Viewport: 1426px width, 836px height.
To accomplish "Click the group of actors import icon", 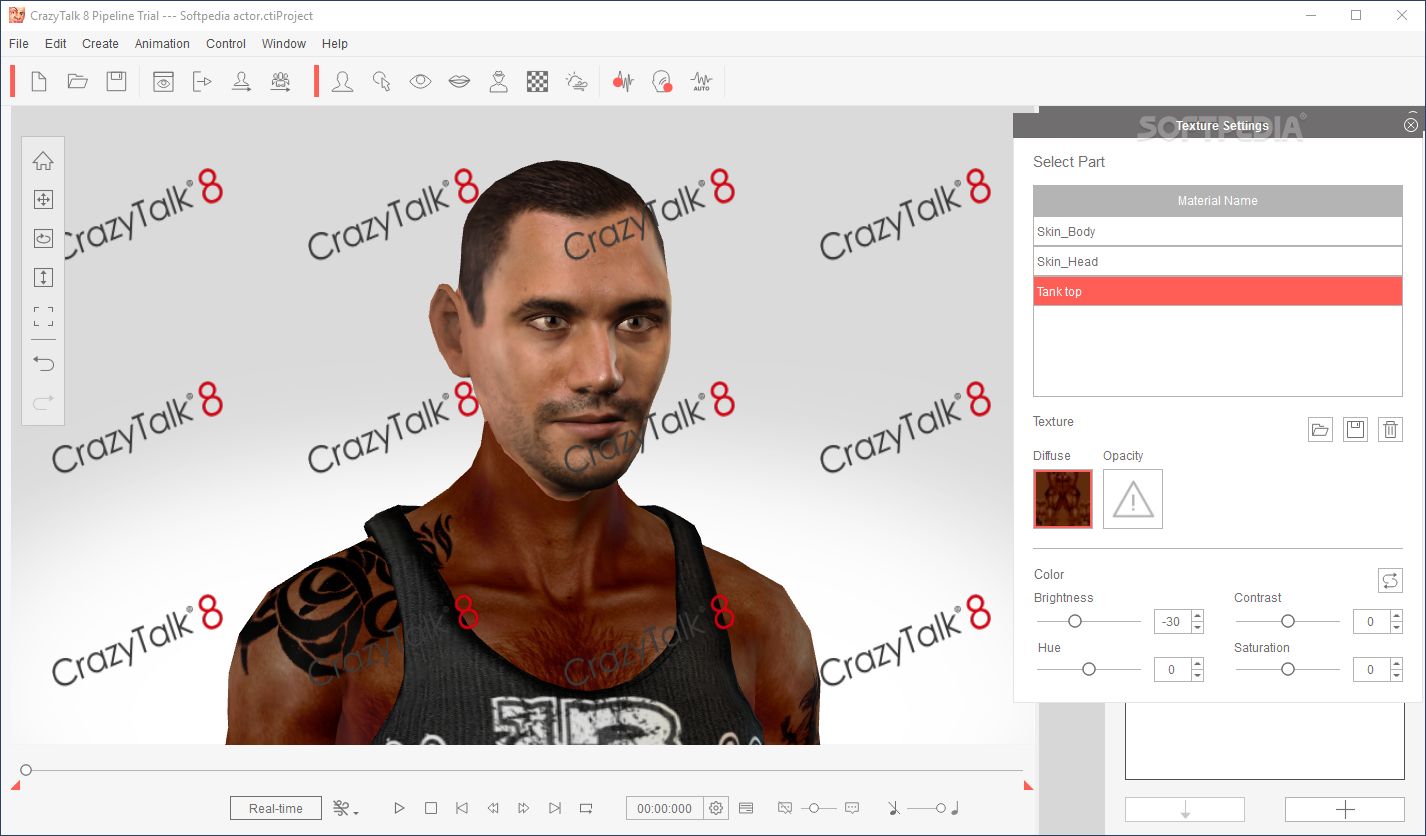I will pyautogui.click(x=281, y=82).
